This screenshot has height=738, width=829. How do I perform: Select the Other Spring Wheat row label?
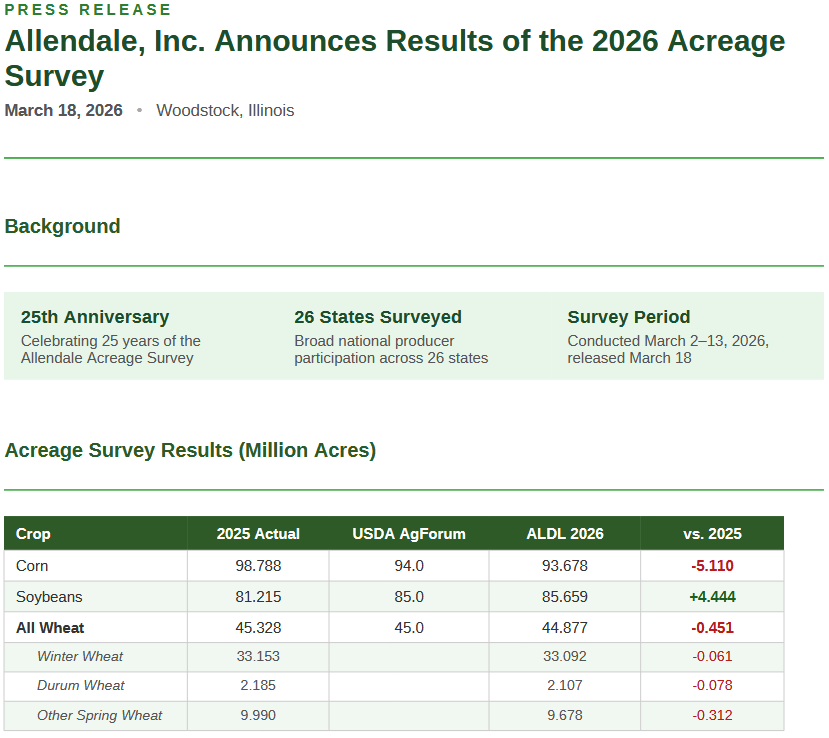(x=99, y=715)
